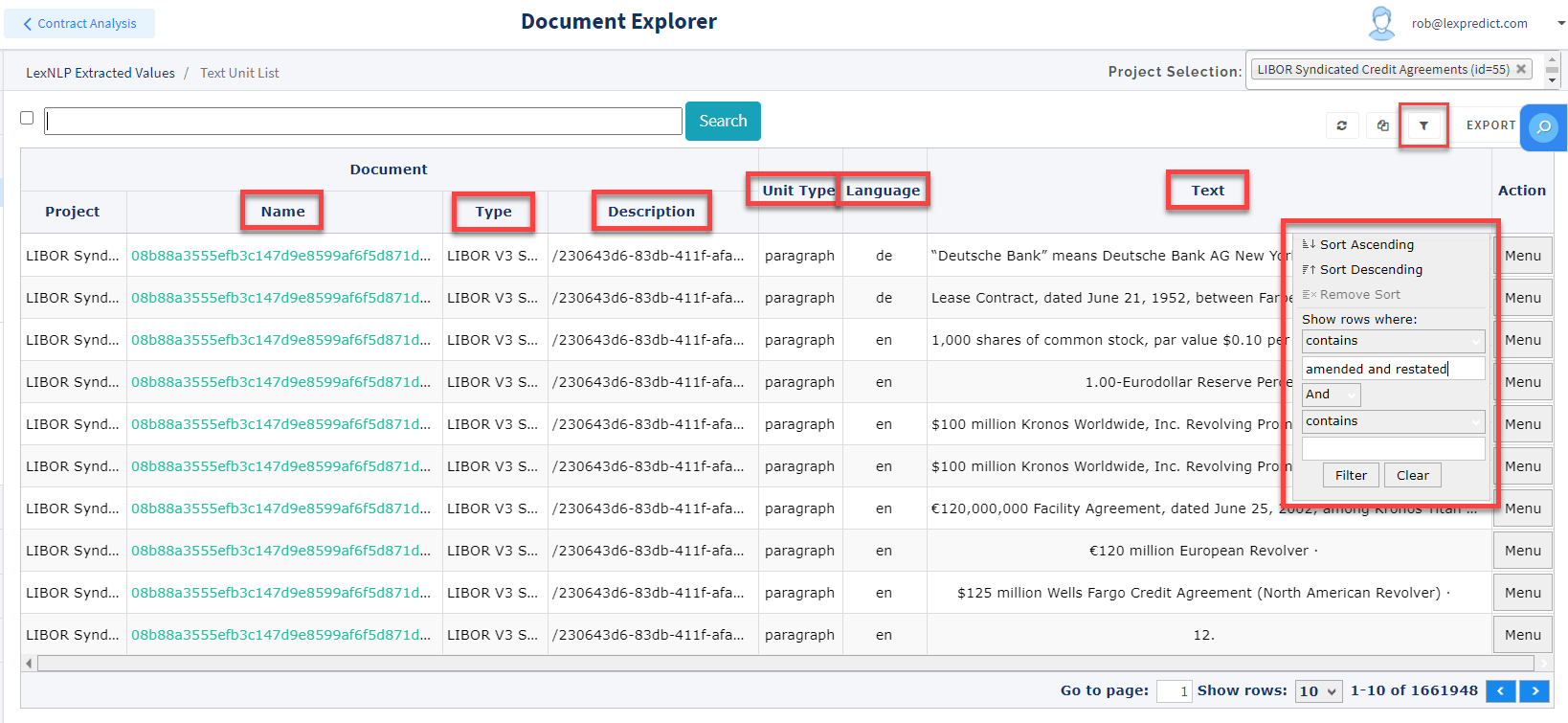
Task: Open document link in European Revolver row
Action: [280, 551]
